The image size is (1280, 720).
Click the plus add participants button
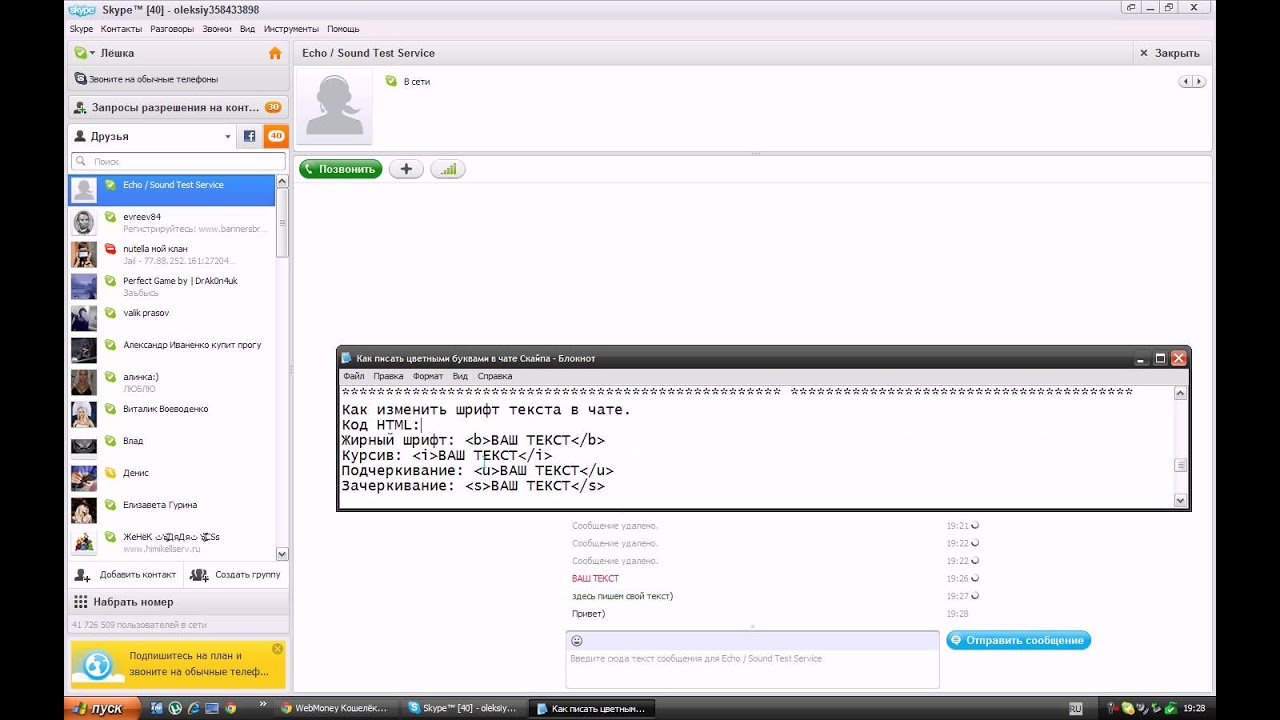pos(406,169)
